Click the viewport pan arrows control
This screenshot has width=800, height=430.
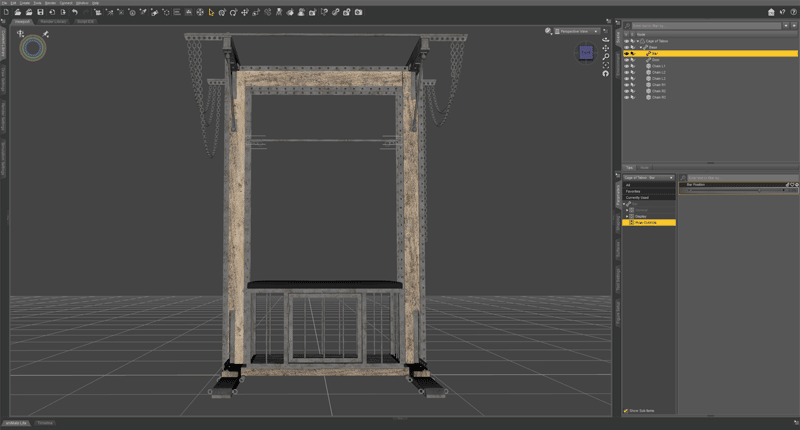coord(606,48)
